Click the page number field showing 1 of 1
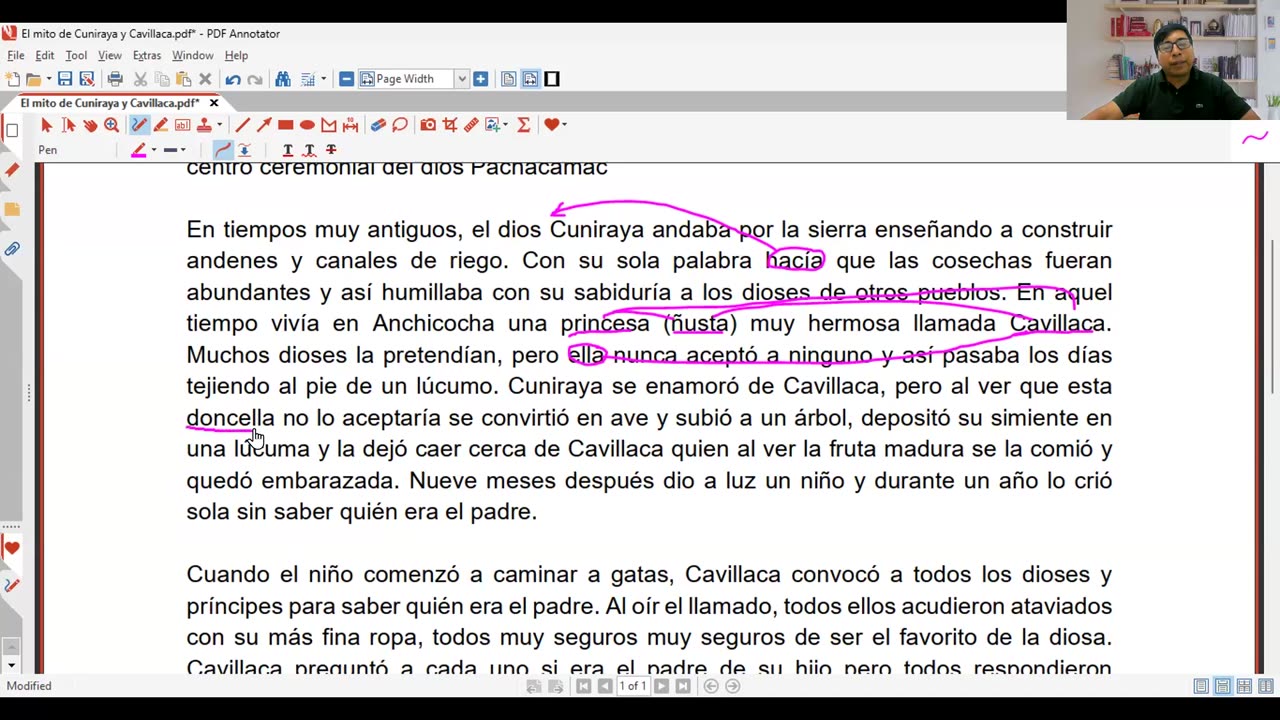Screen dimensions: 1280x720 [x=632, y=686]
